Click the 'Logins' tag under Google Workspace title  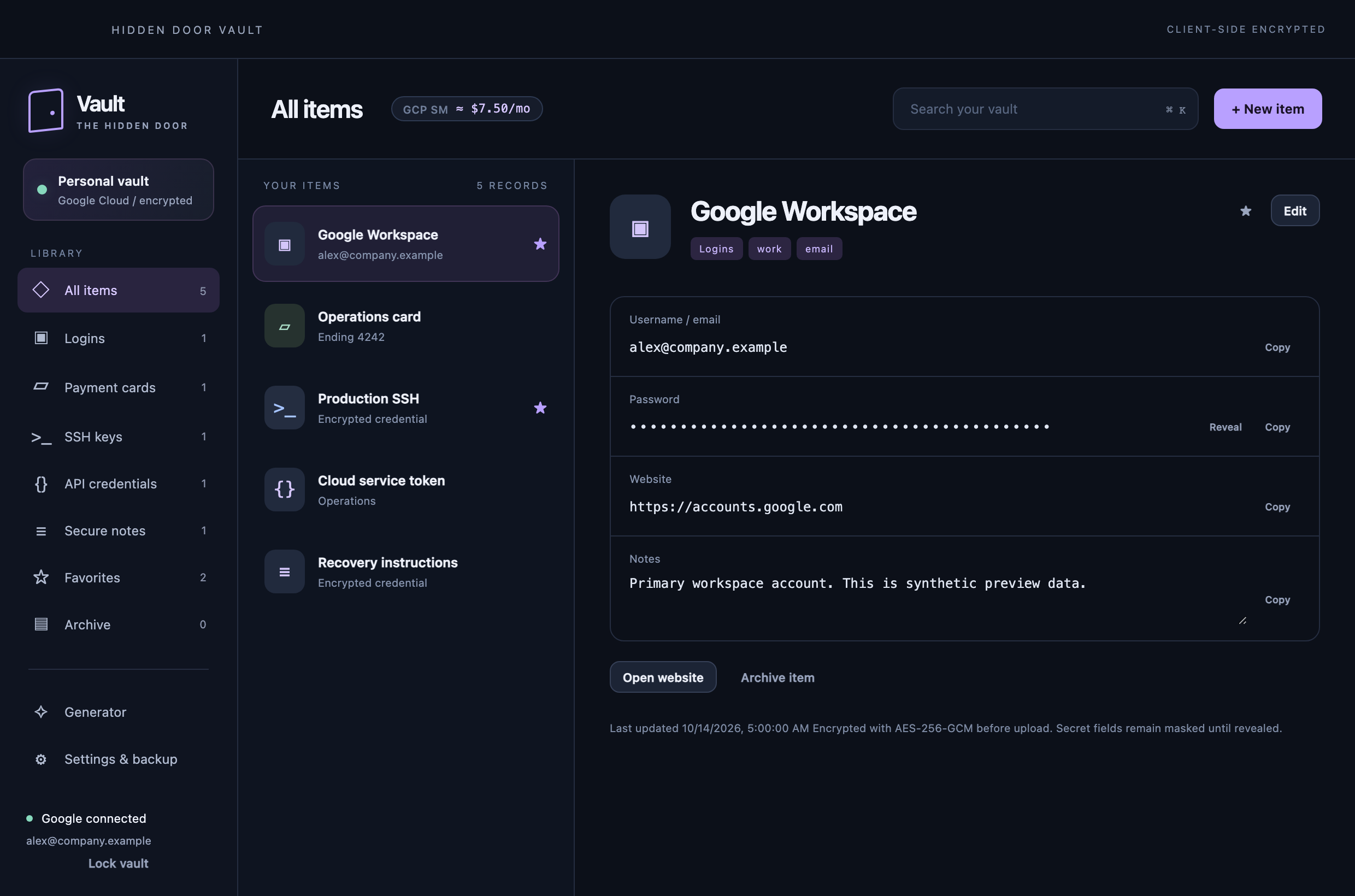(x=716, y=249)
